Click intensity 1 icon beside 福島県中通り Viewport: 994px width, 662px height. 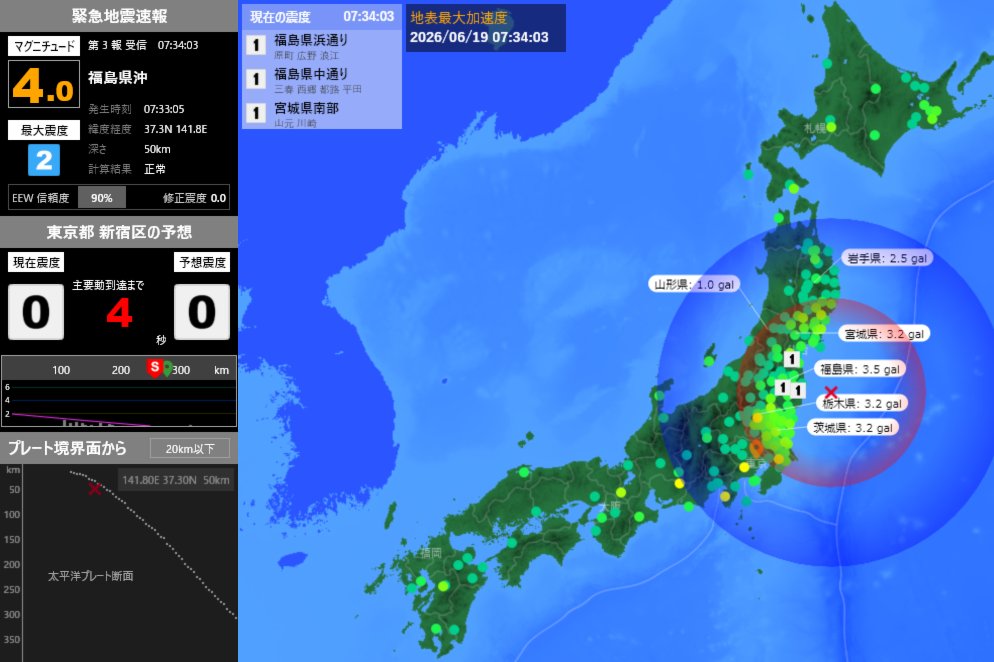[255, 79]
